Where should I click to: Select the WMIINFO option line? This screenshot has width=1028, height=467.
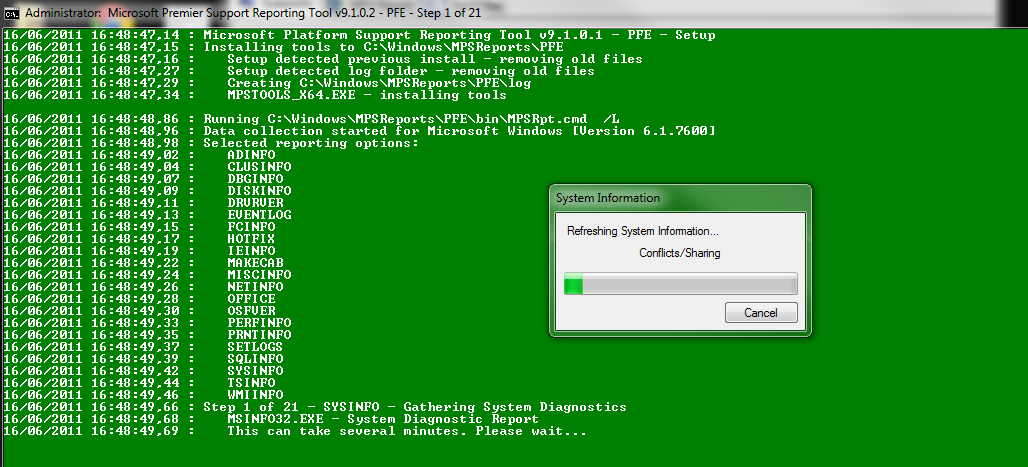click(143, 395)
